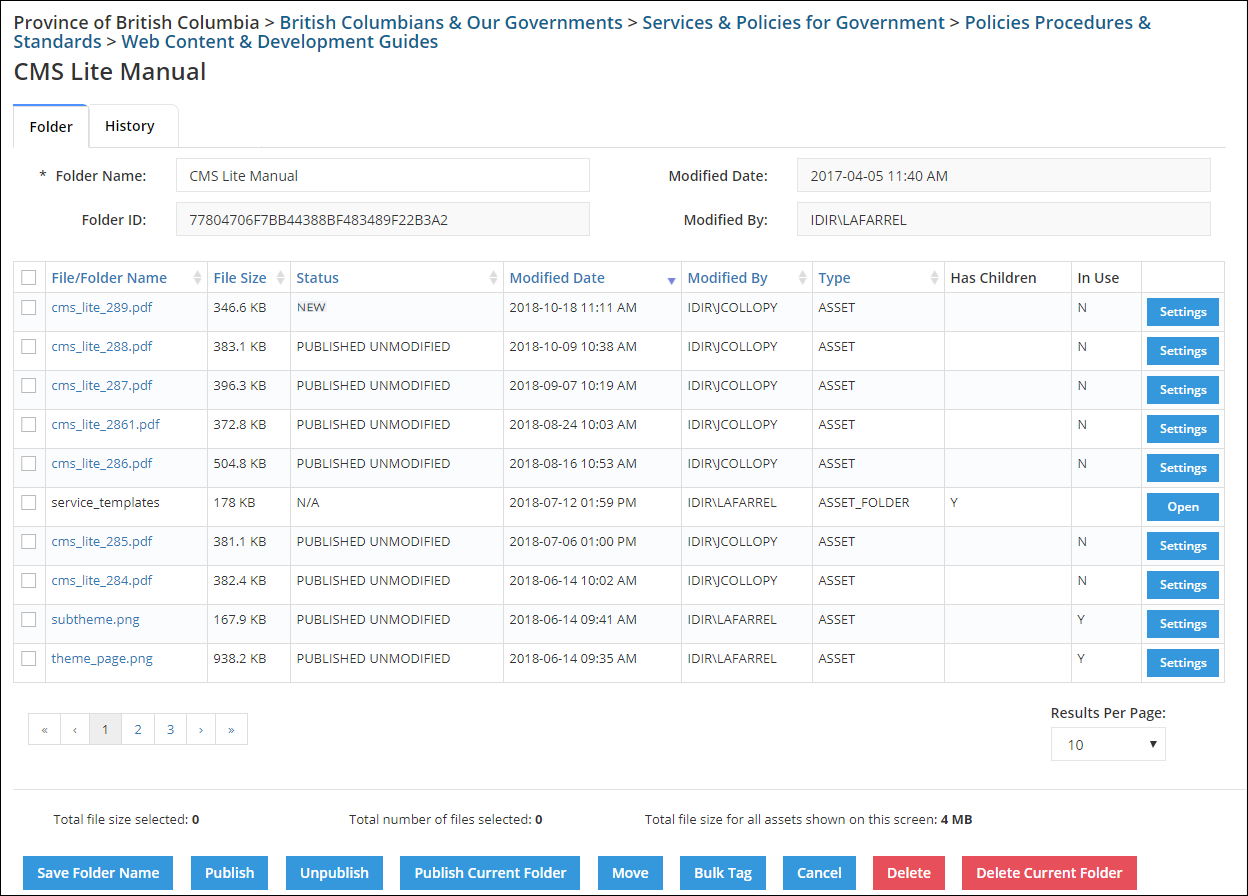Click the Bulk Tag button
Viewport: 1248px width, 896px height.
pos(723,873)
